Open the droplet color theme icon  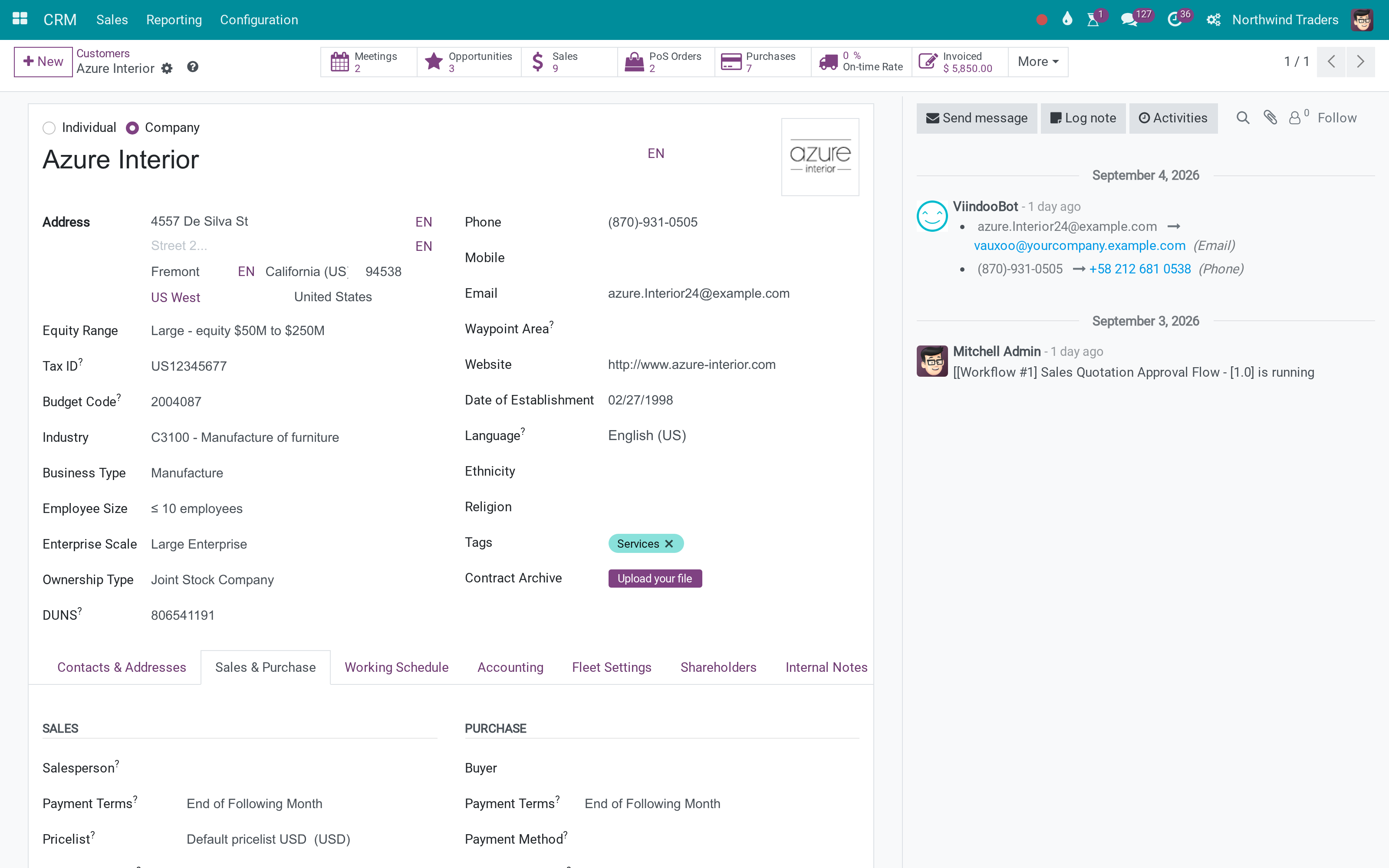(x=1067, y=20)
